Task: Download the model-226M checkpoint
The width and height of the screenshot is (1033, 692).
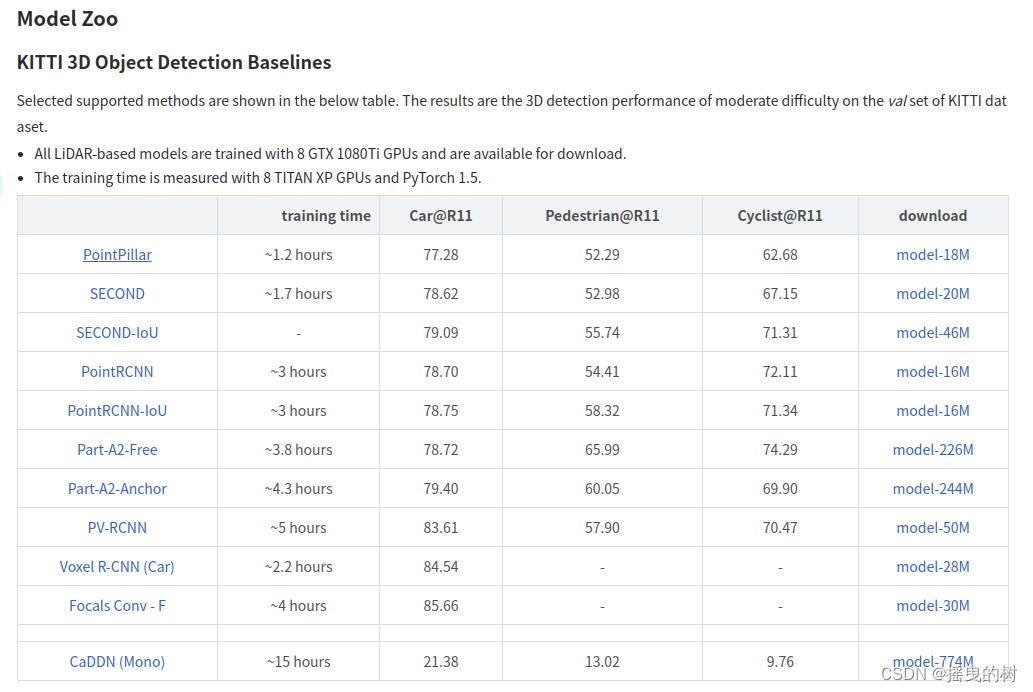Action: tap(933, 449)
